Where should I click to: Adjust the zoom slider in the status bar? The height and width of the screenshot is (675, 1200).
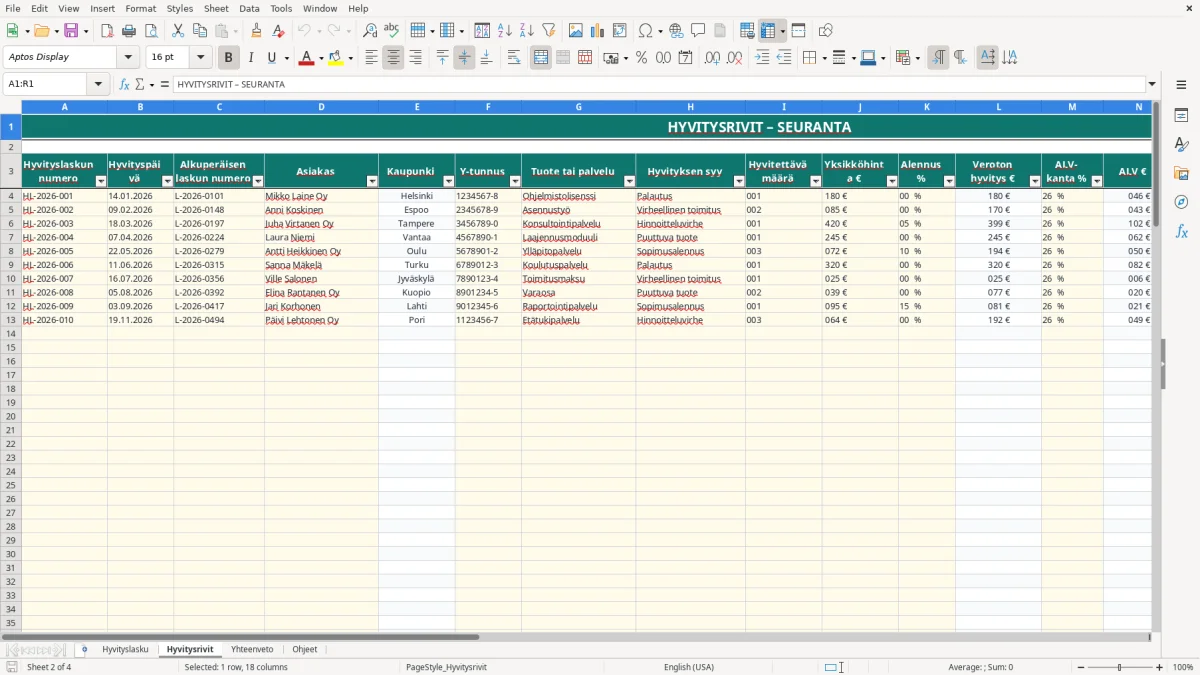1119,667
